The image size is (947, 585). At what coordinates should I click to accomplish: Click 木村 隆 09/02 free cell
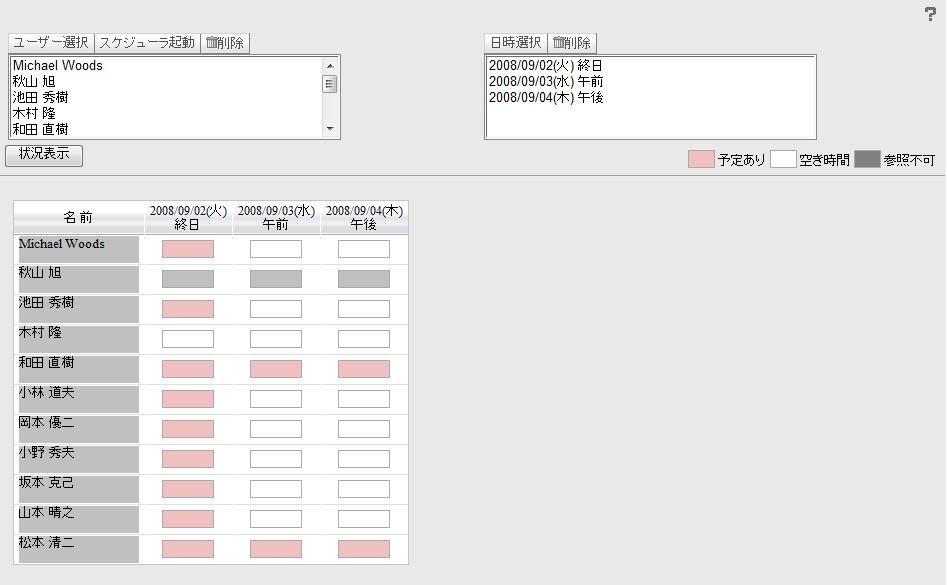[x=188, y=339]
